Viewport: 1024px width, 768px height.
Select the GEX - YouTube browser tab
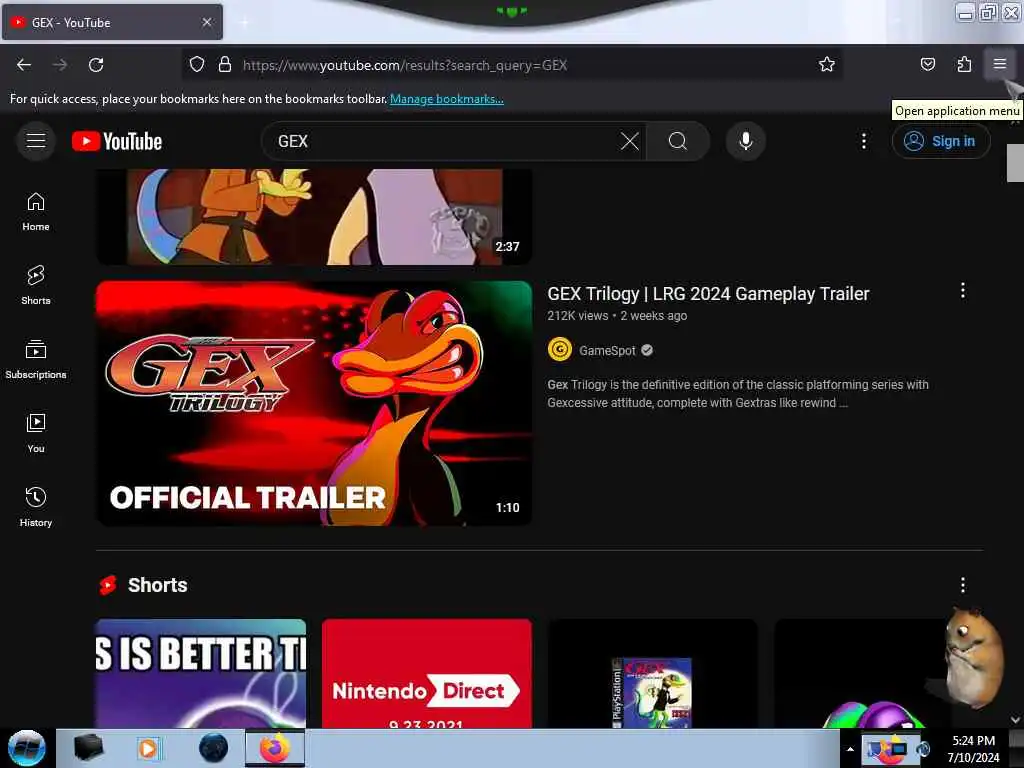point(112,22)
